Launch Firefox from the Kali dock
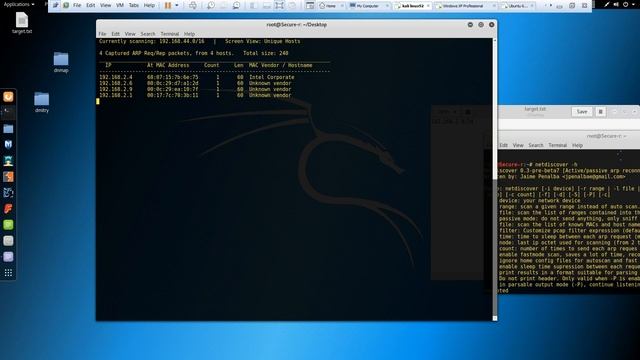The width and height of the screenshot is (640, 360). tap(8, 97)
